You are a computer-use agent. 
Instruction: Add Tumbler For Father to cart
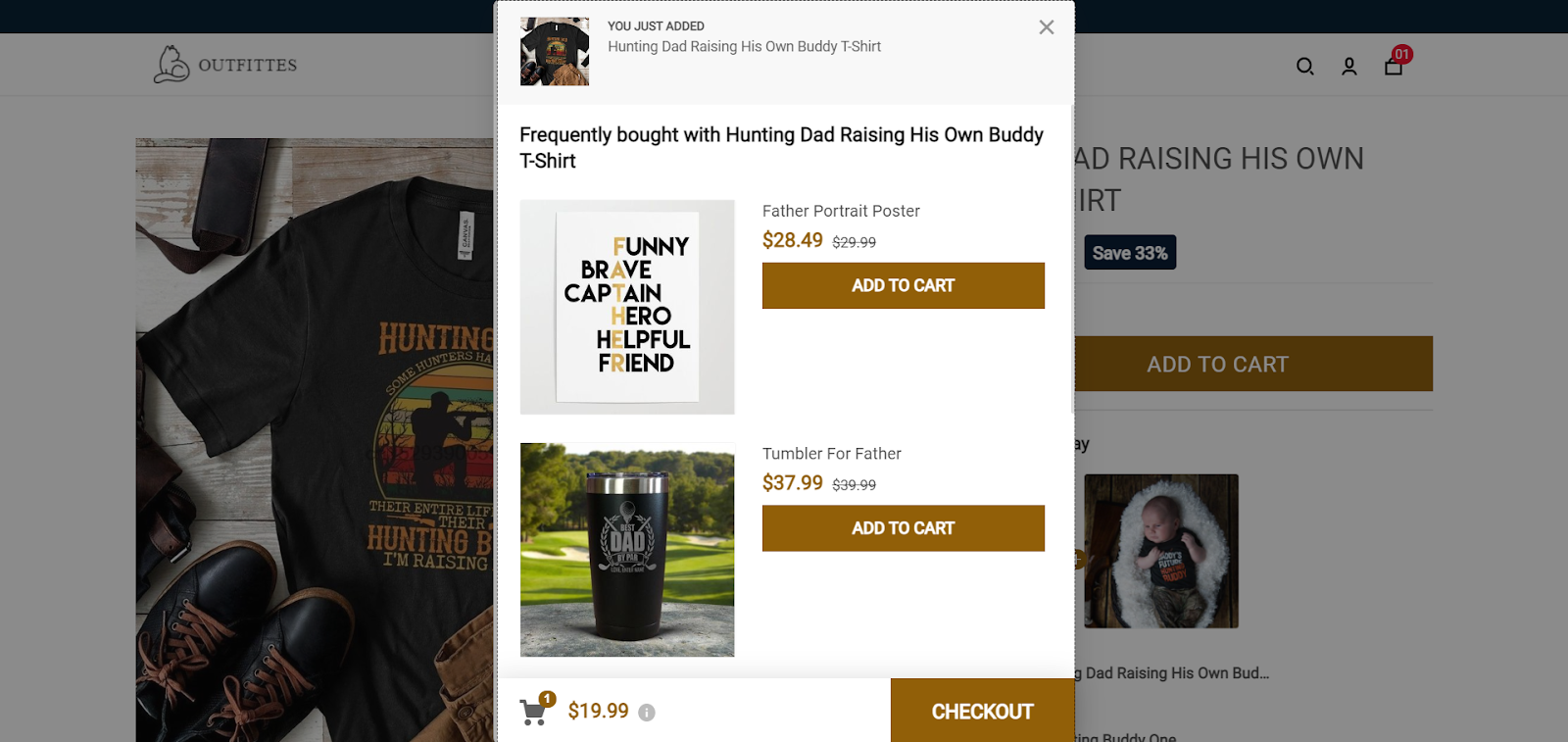coord(903,528)
